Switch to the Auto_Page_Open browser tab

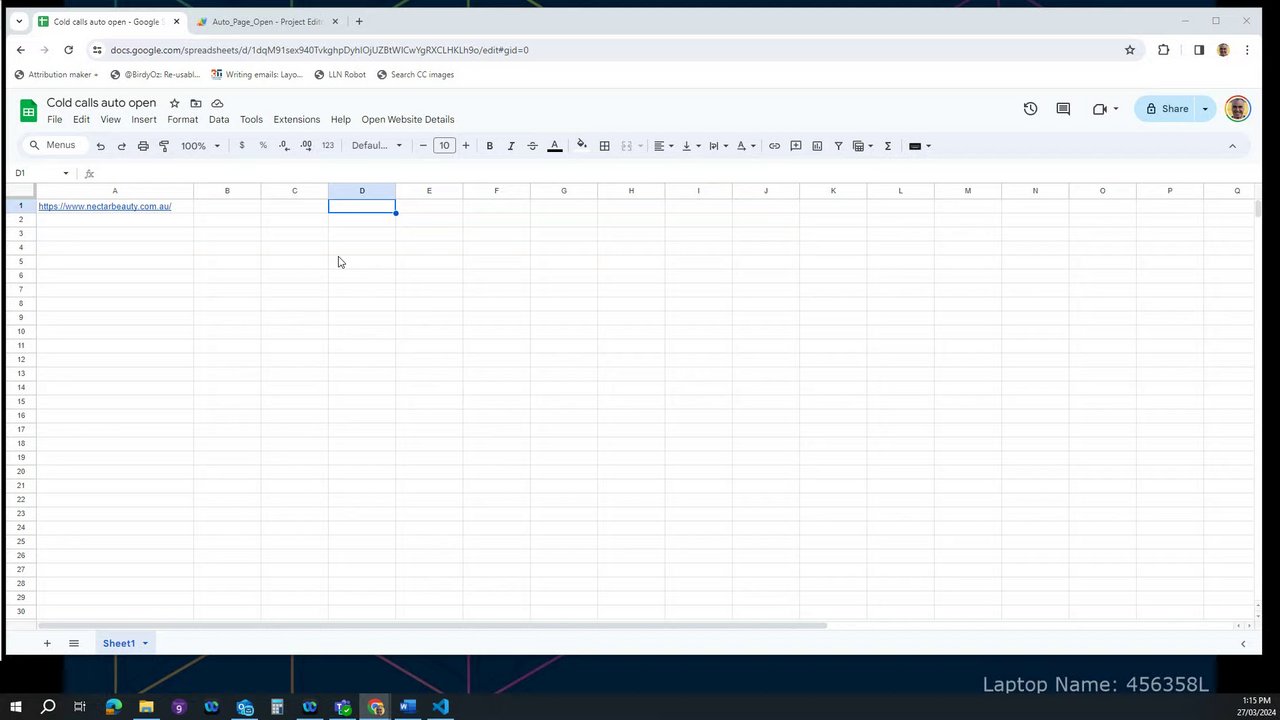265,21
